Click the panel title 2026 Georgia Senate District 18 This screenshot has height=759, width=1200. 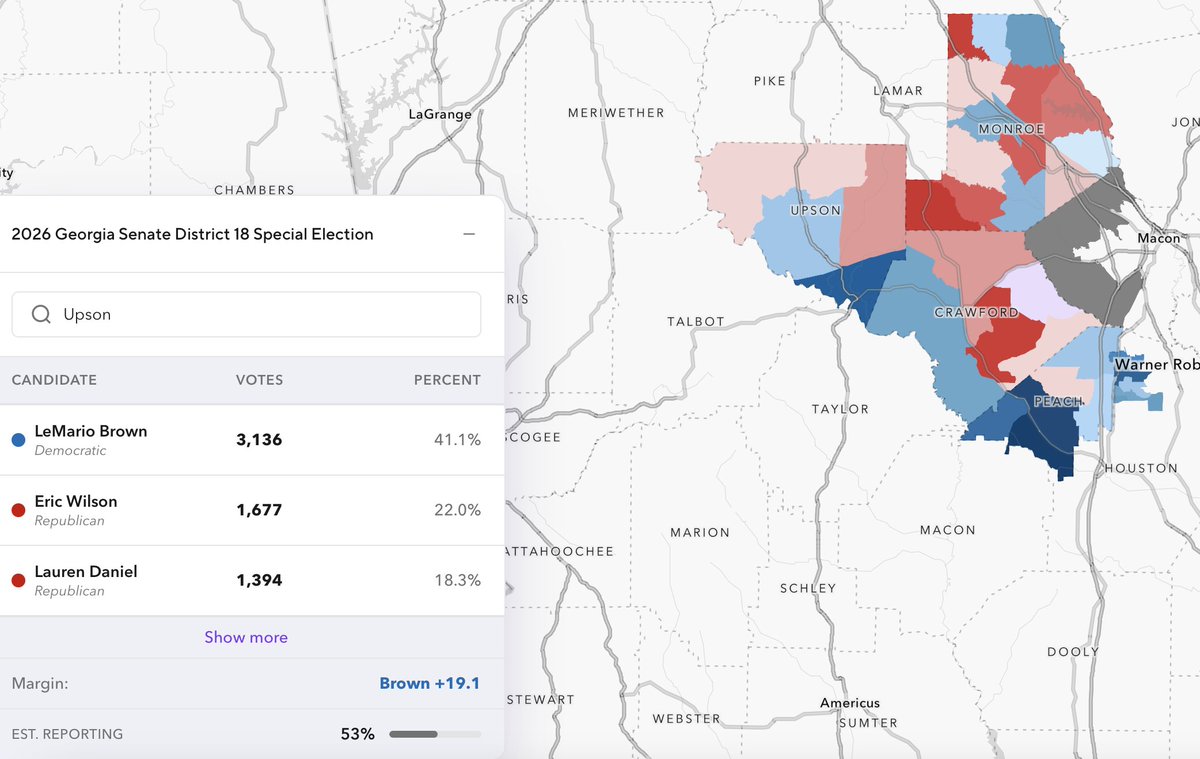[x=192, y=234]
